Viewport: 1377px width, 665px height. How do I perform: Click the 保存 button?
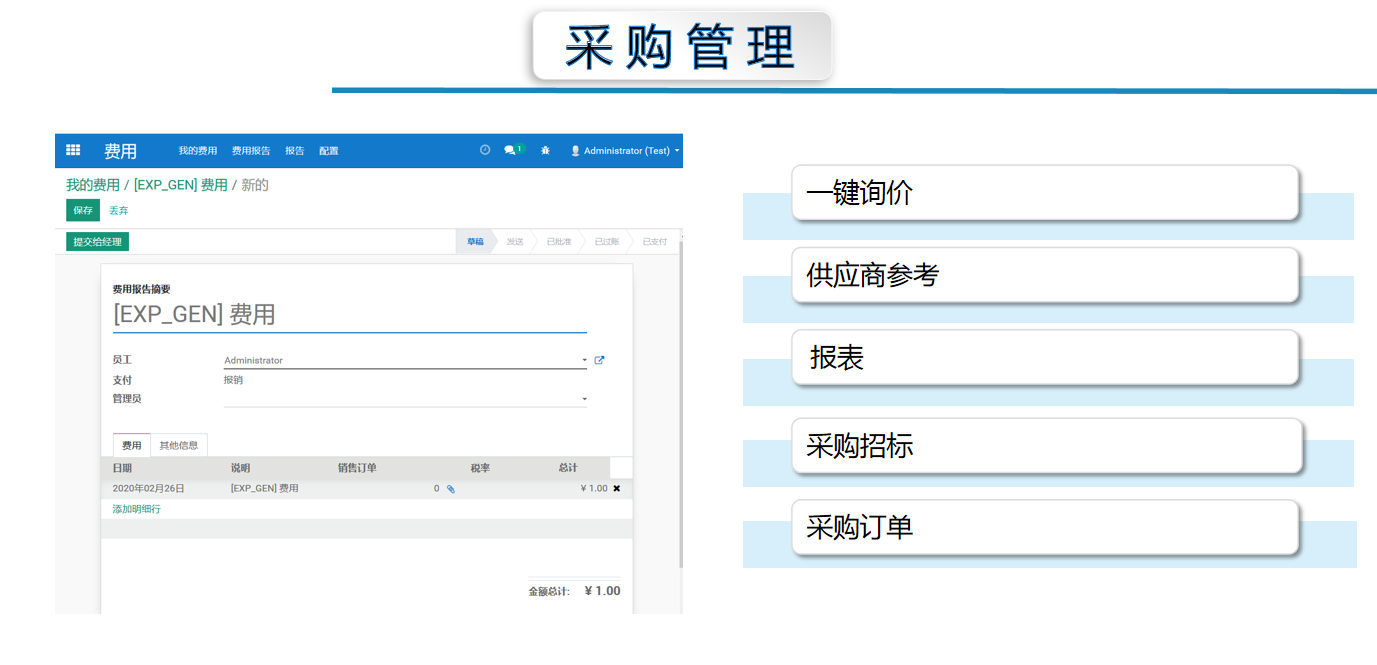click(x=83, y=210)
